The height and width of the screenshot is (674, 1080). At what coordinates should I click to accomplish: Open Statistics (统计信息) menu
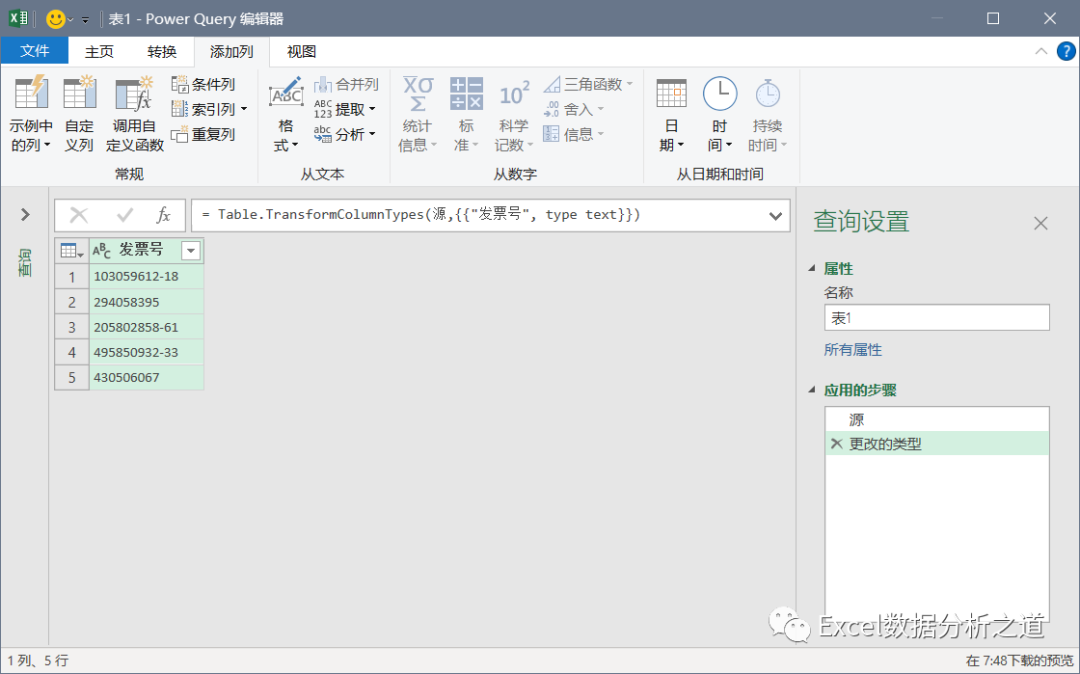click(417, 114)
